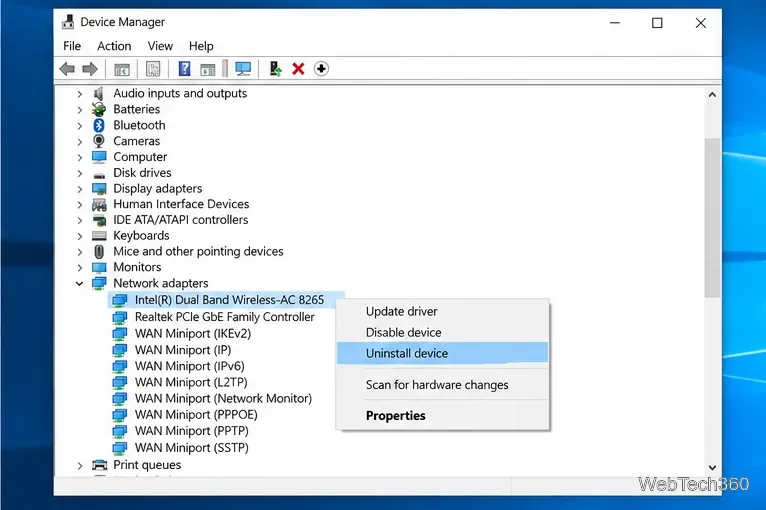Click the vertical scrollbar thumb

click(712, 218)
